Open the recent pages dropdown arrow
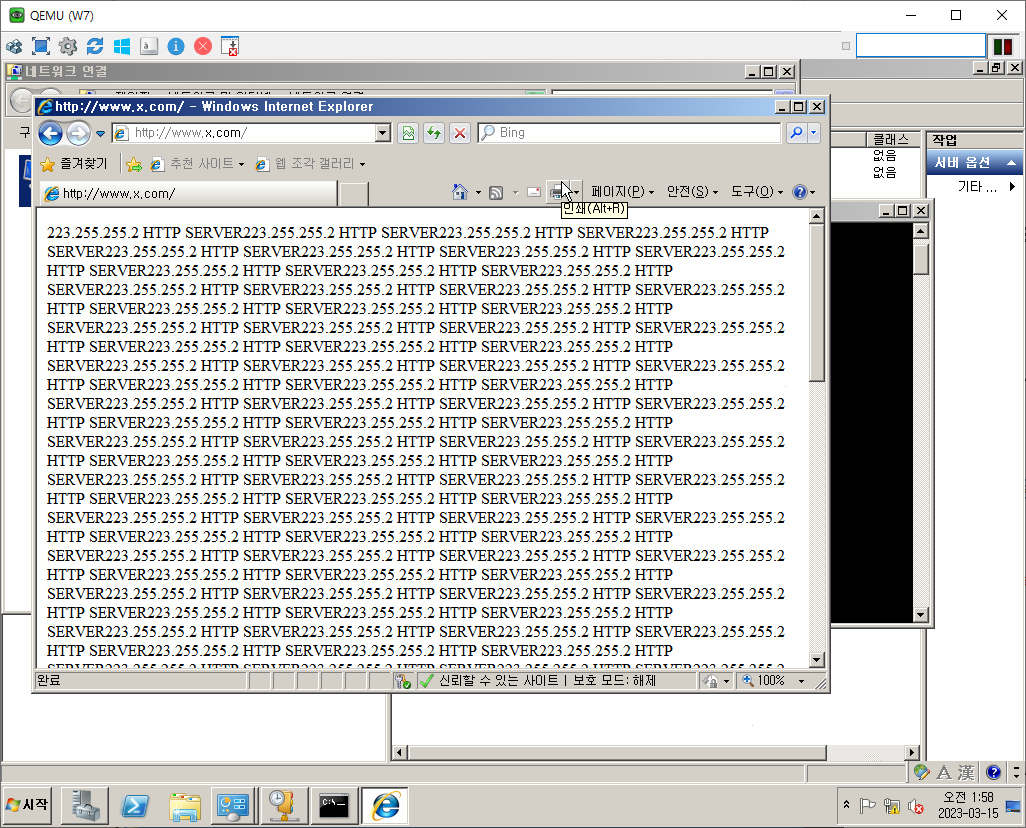 click(100, 134)
